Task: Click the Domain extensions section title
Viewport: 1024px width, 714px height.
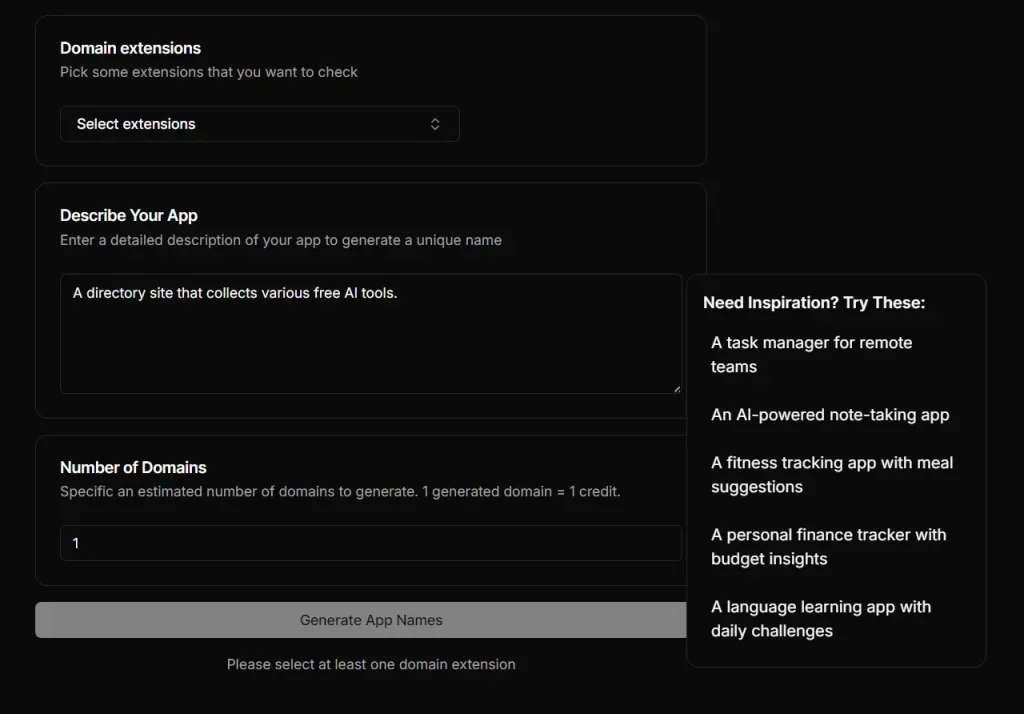Action: pyautogui.click(x=130, y=48)
